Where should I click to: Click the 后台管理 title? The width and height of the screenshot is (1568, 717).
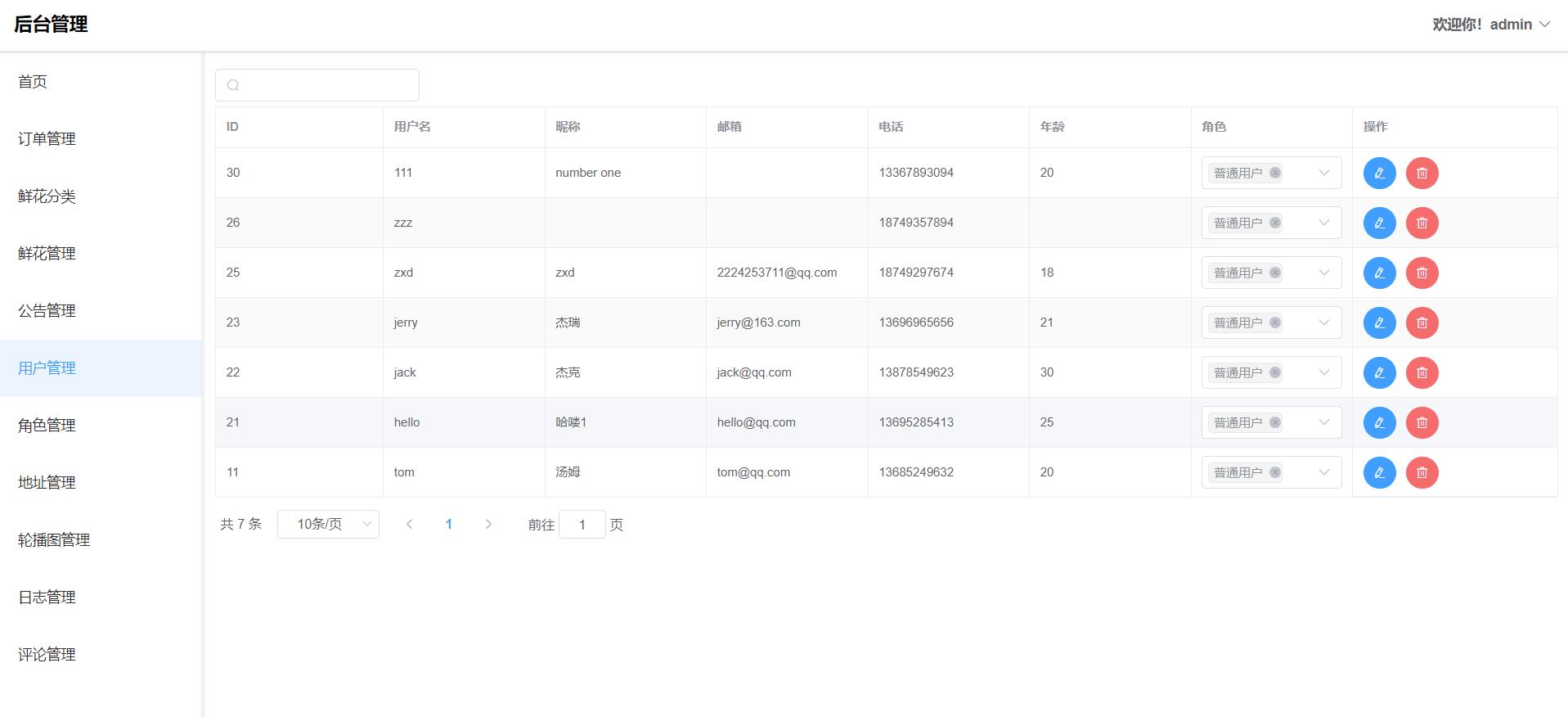tap(51, 25)
